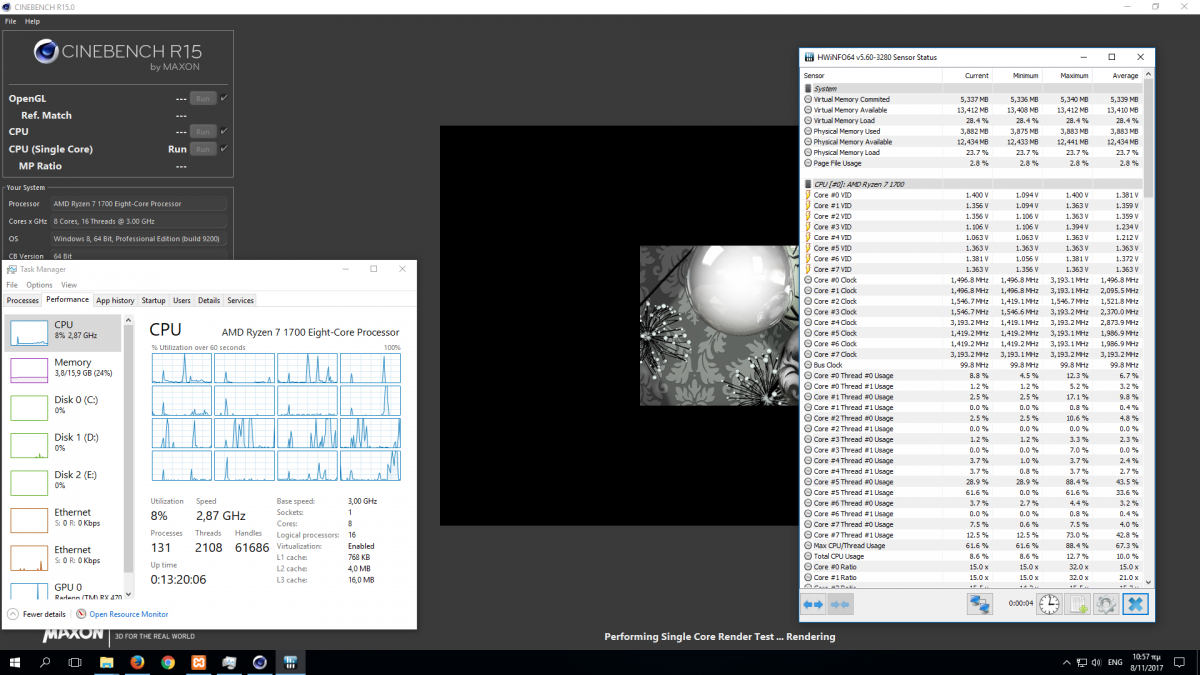
Task: Click Cinebench Processor field
Action: (x=139, y=204)
